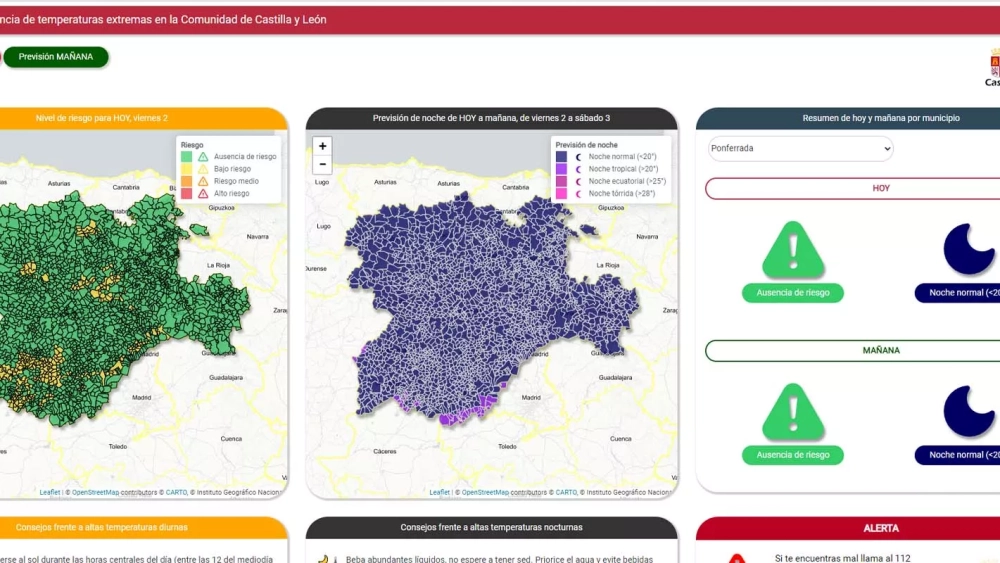Click the Alto riesgo red triangle legend icon

point(203,193)
